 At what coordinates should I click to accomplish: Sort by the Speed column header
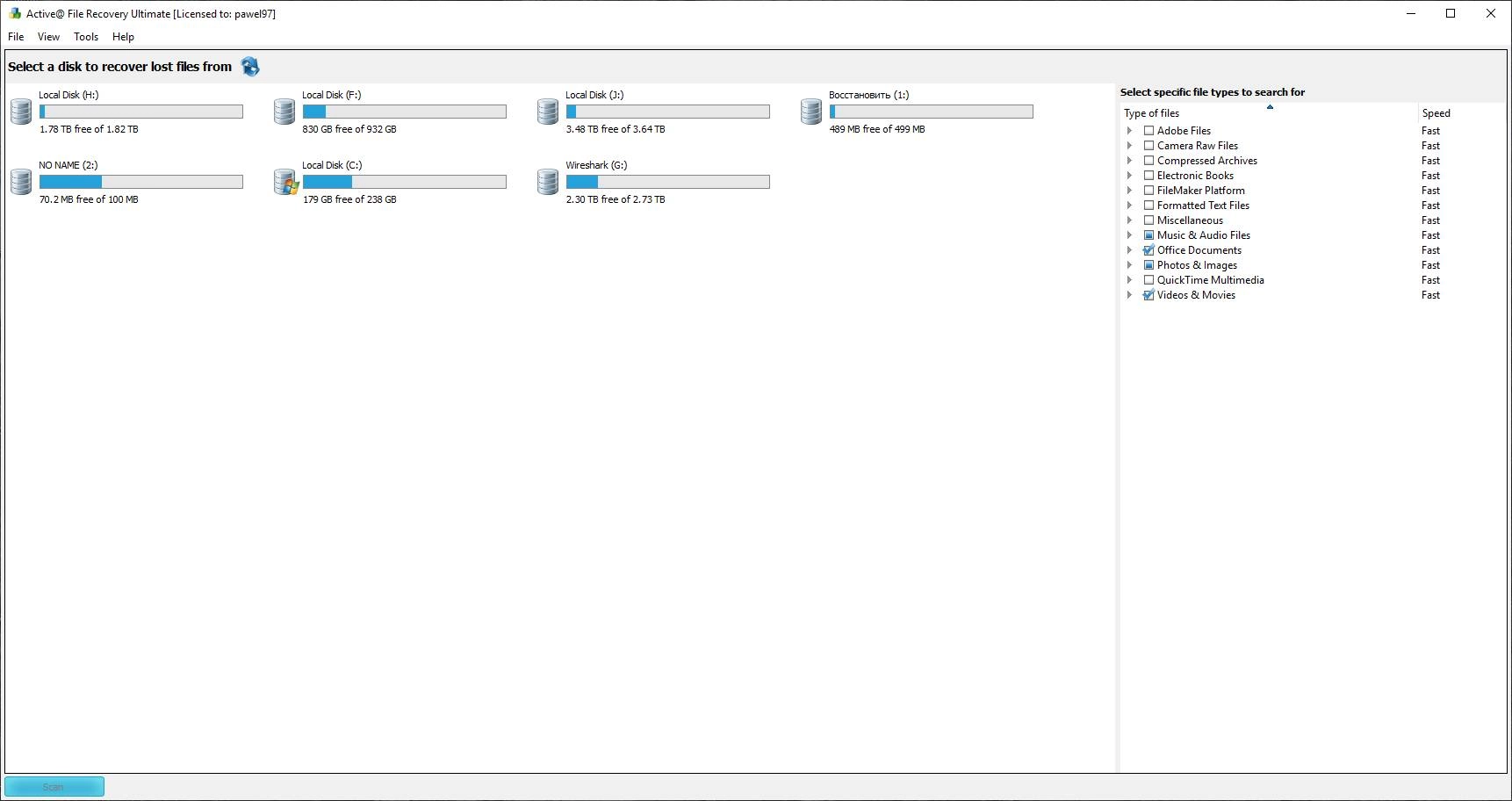pos(1462,113)
